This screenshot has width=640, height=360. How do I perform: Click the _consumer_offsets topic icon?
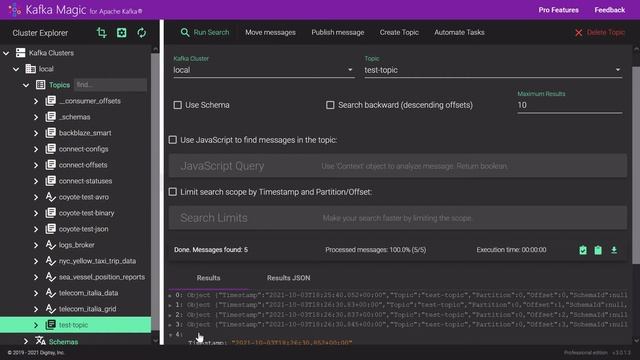51,101
